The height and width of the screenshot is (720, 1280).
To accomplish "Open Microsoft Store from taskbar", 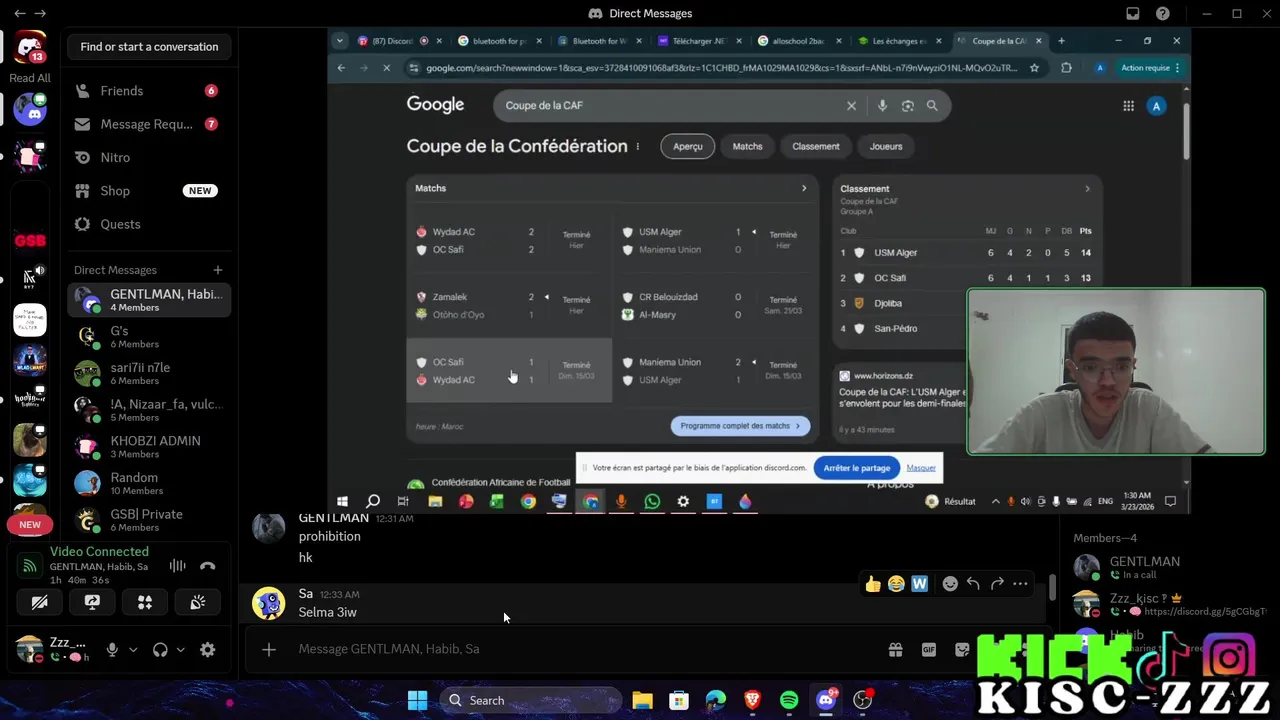I will (679, 700).
